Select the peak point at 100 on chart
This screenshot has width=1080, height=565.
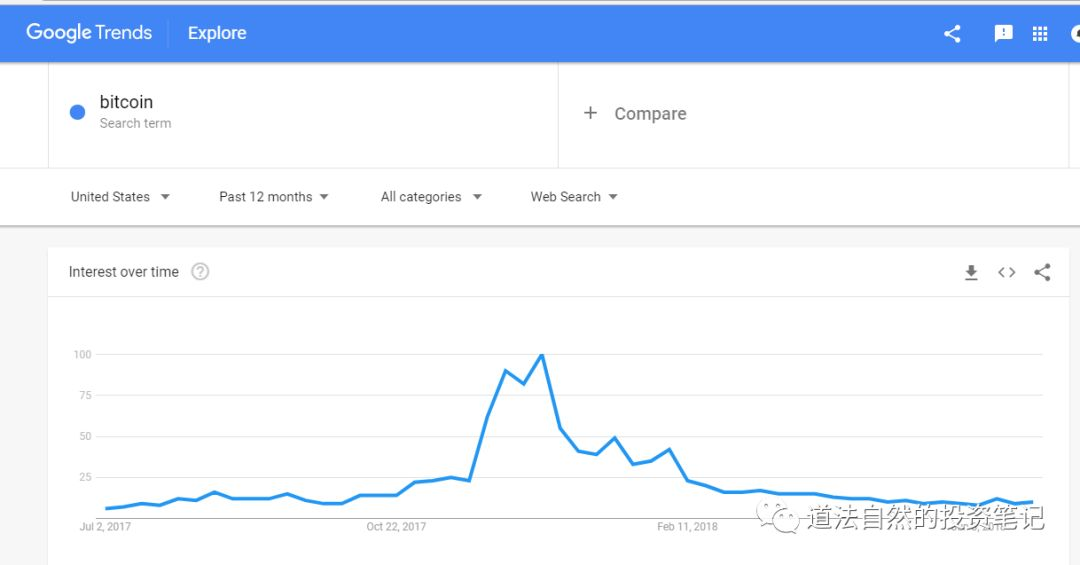click(x=542, y=355)
